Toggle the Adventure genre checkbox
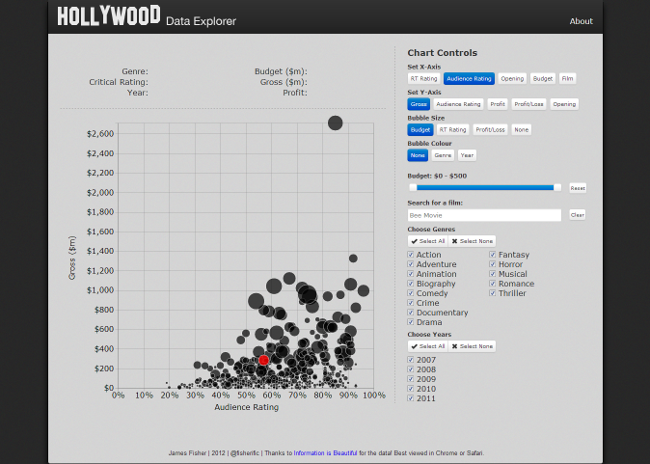The height and width of the screenshot is (464, 650). coord(410,264)
